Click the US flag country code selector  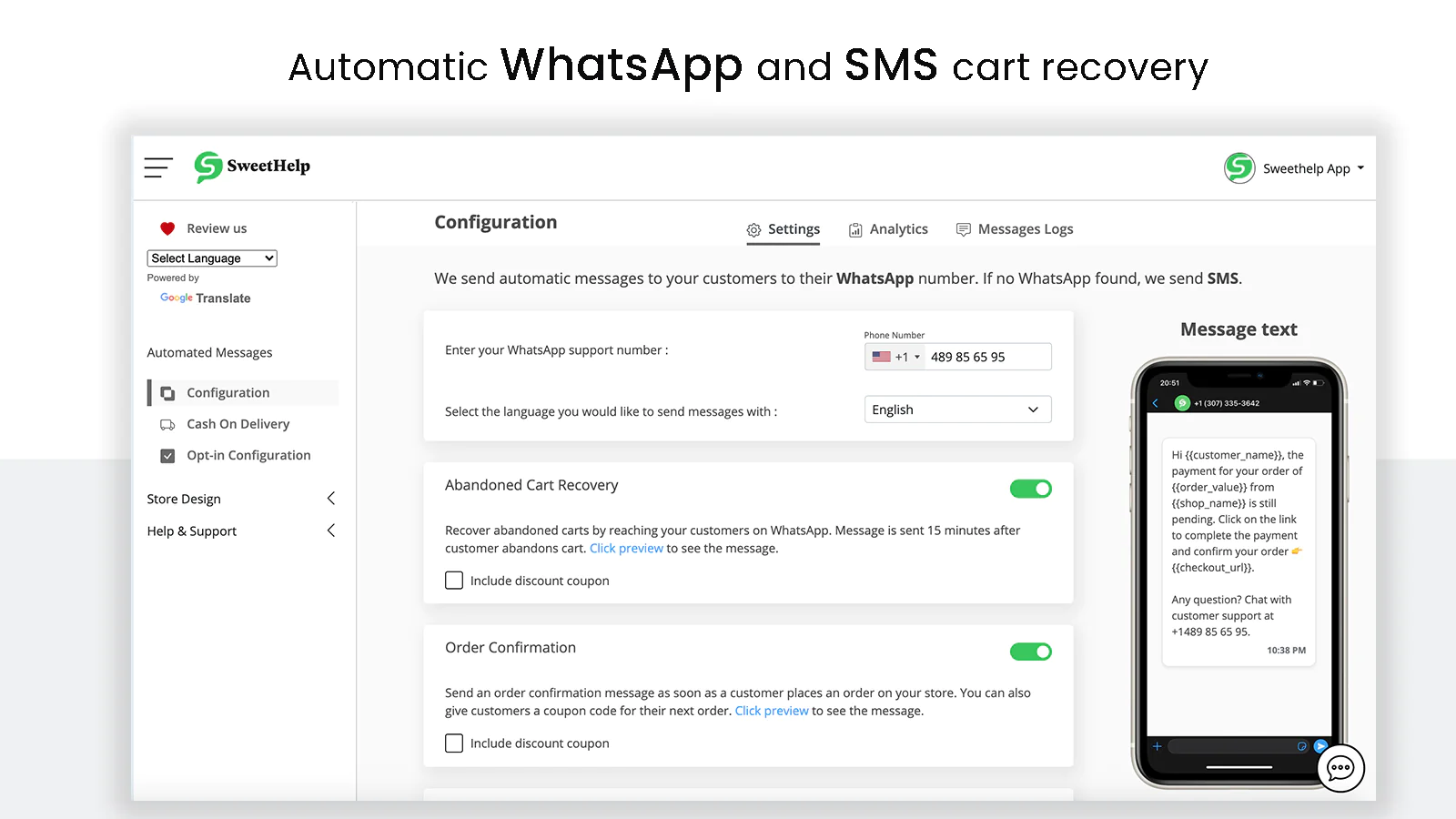click(x=895, y=357)
